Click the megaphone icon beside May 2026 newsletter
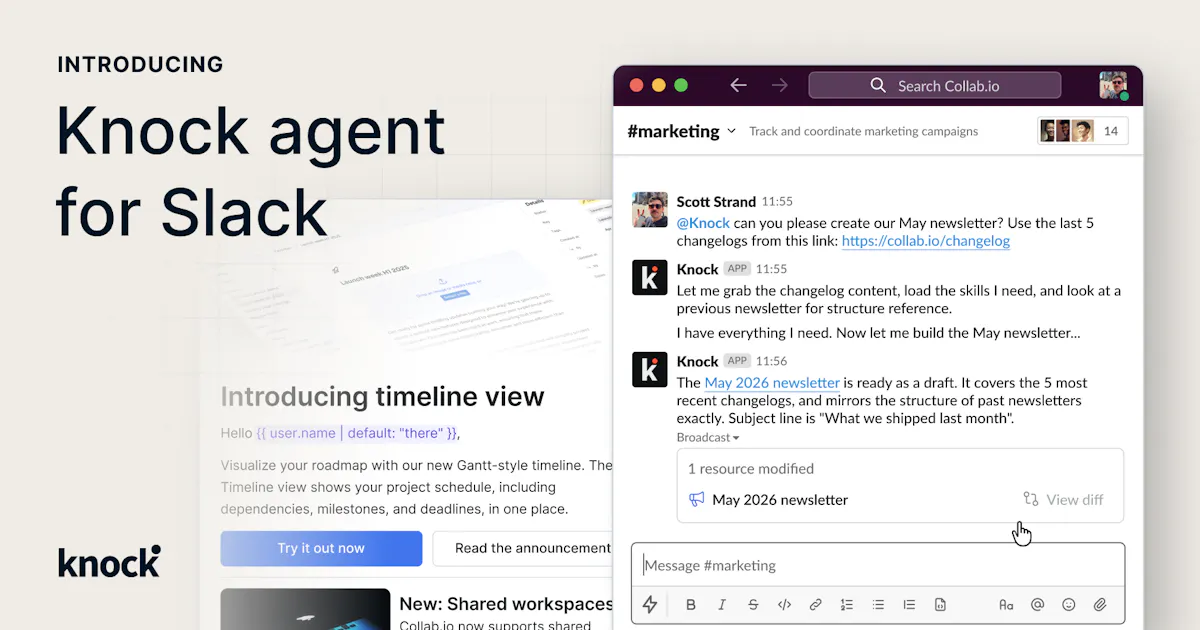Image resolution: width=1200 pixels, height=630 pixels. (x=697, y=500)
